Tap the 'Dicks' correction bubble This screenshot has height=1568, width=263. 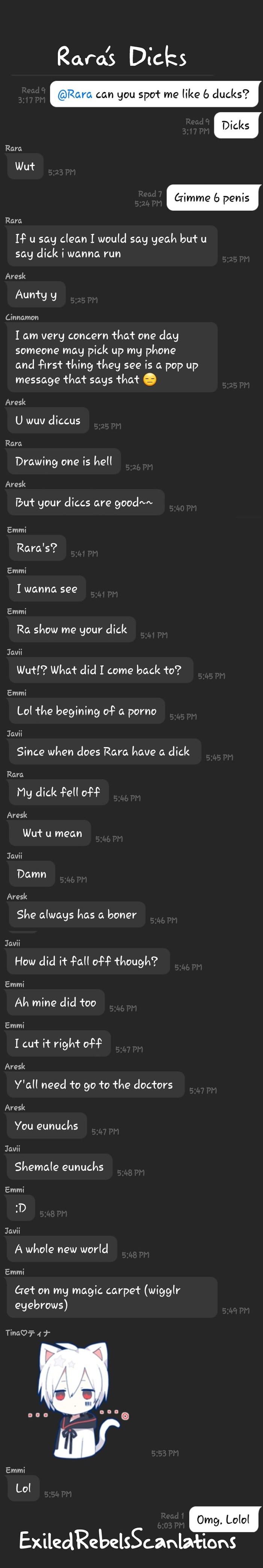[236, 125]
